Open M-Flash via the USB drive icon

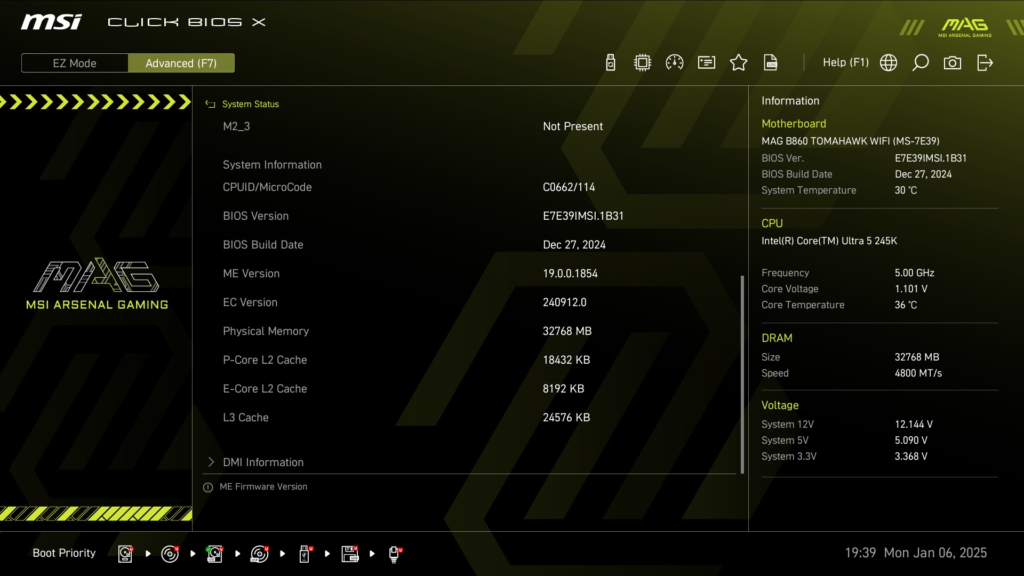coord(610,62)
